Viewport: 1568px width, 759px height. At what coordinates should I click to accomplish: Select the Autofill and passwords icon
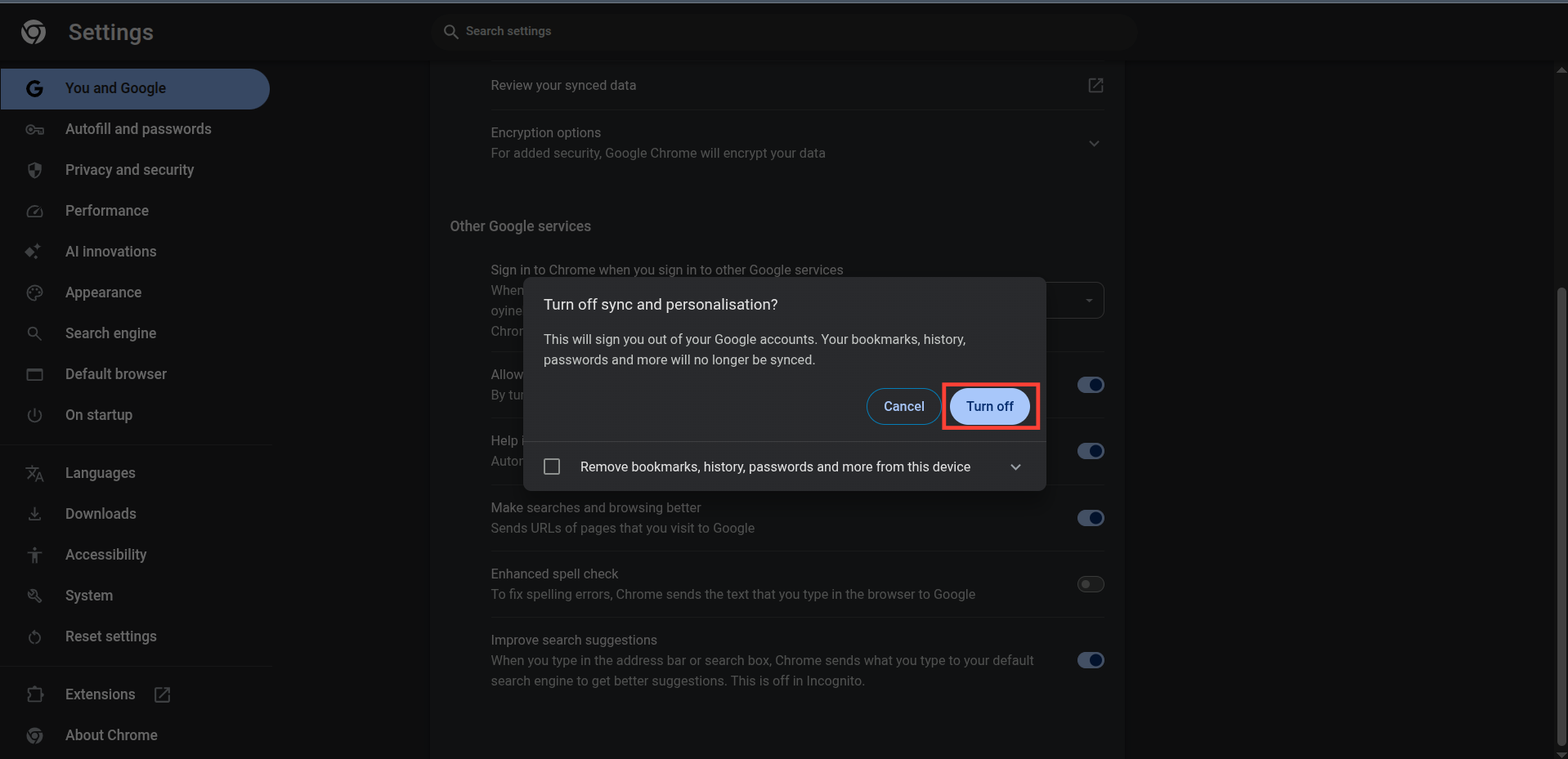coord(35,129)
